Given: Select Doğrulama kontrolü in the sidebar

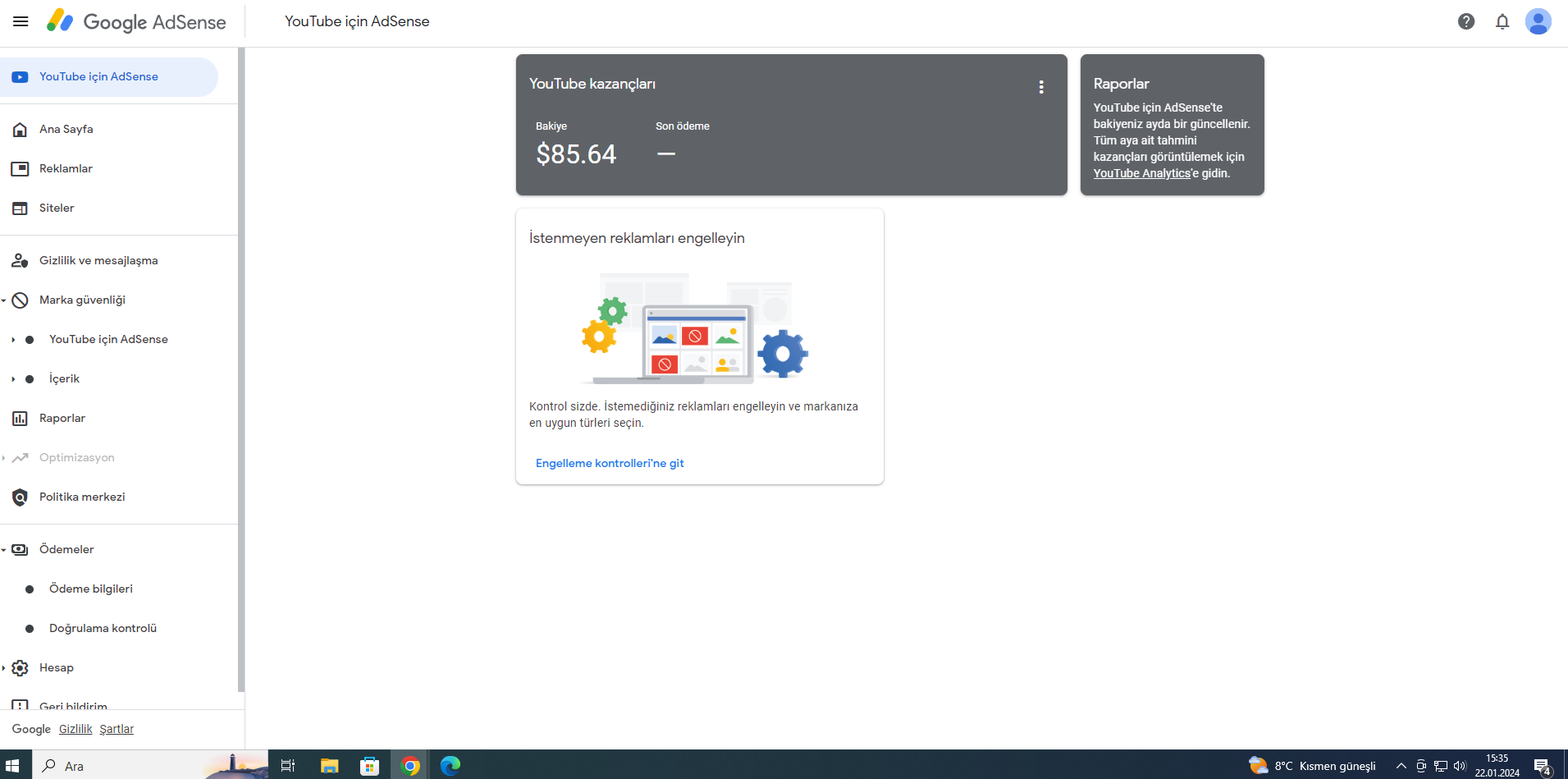Looking at the screenshot, I should 103,629.
